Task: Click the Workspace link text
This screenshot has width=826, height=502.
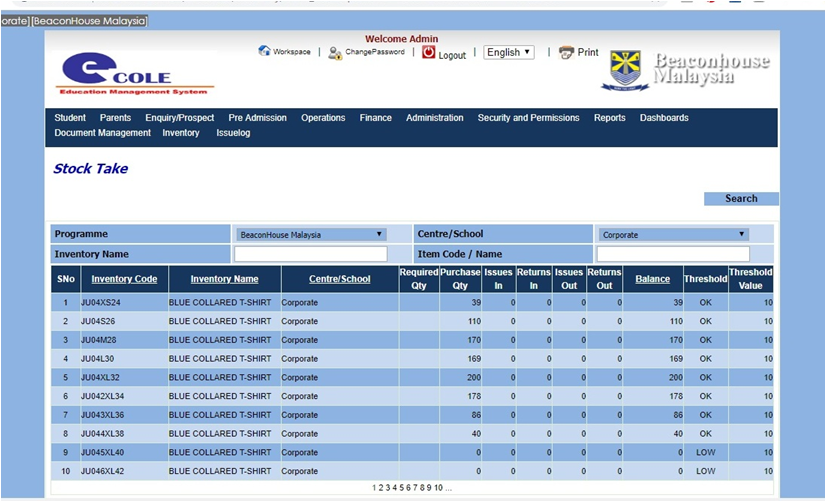Action: click(x=292, y=52)
